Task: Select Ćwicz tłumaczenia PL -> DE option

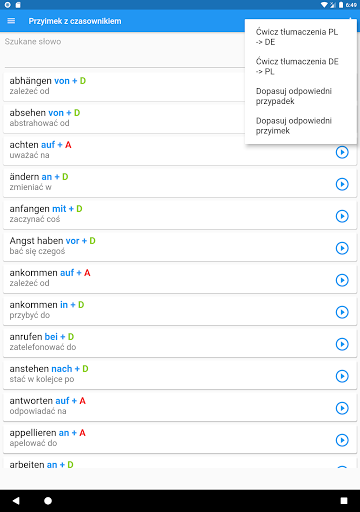Action: click(301, 37)
